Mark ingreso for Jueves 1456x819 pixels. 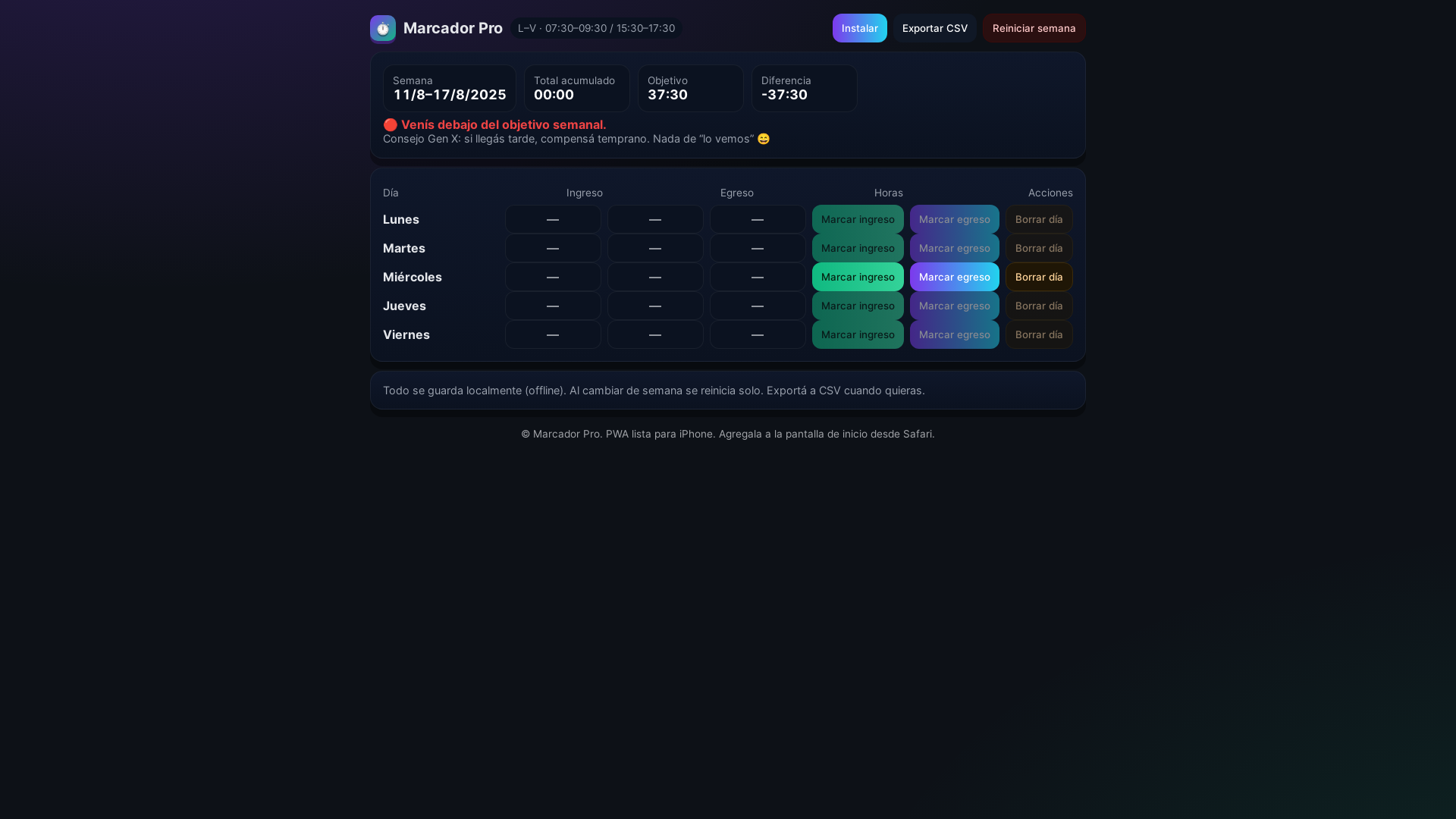(x=858, y=306)
